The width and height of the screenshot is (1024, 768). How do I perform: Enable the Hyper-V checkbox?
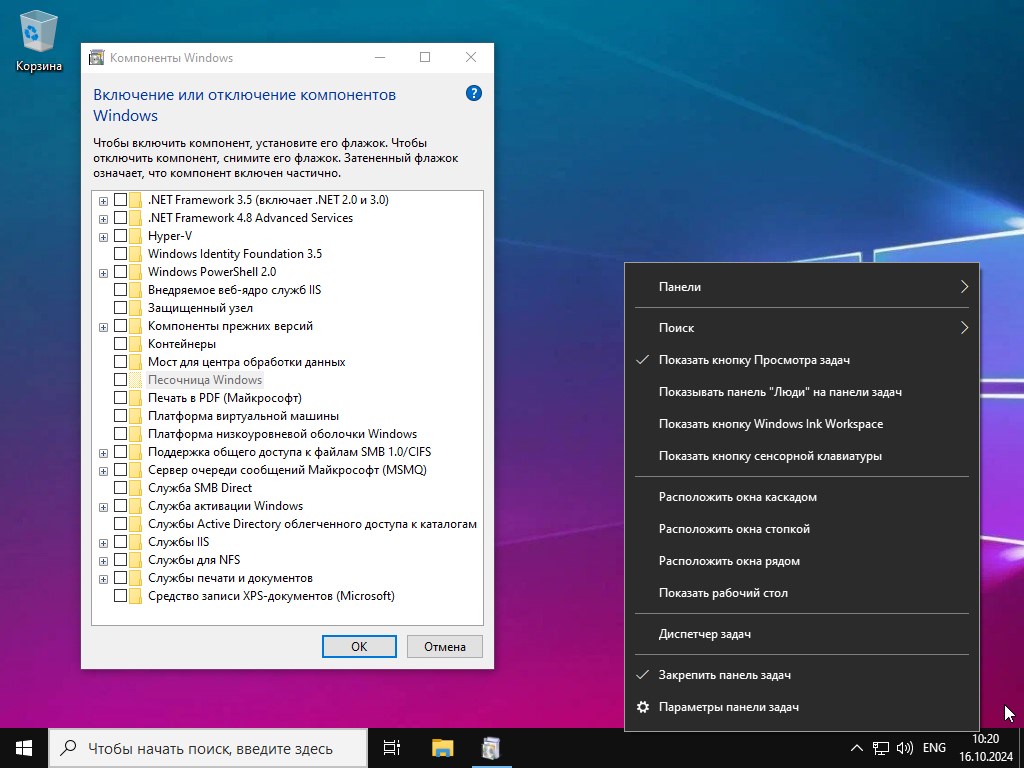121,236
